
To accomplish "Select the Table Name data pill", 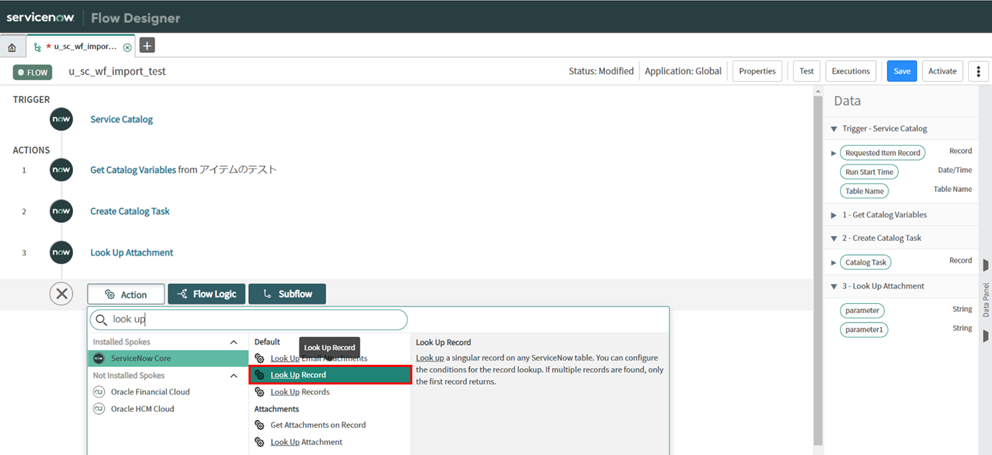I will [864, 190].
